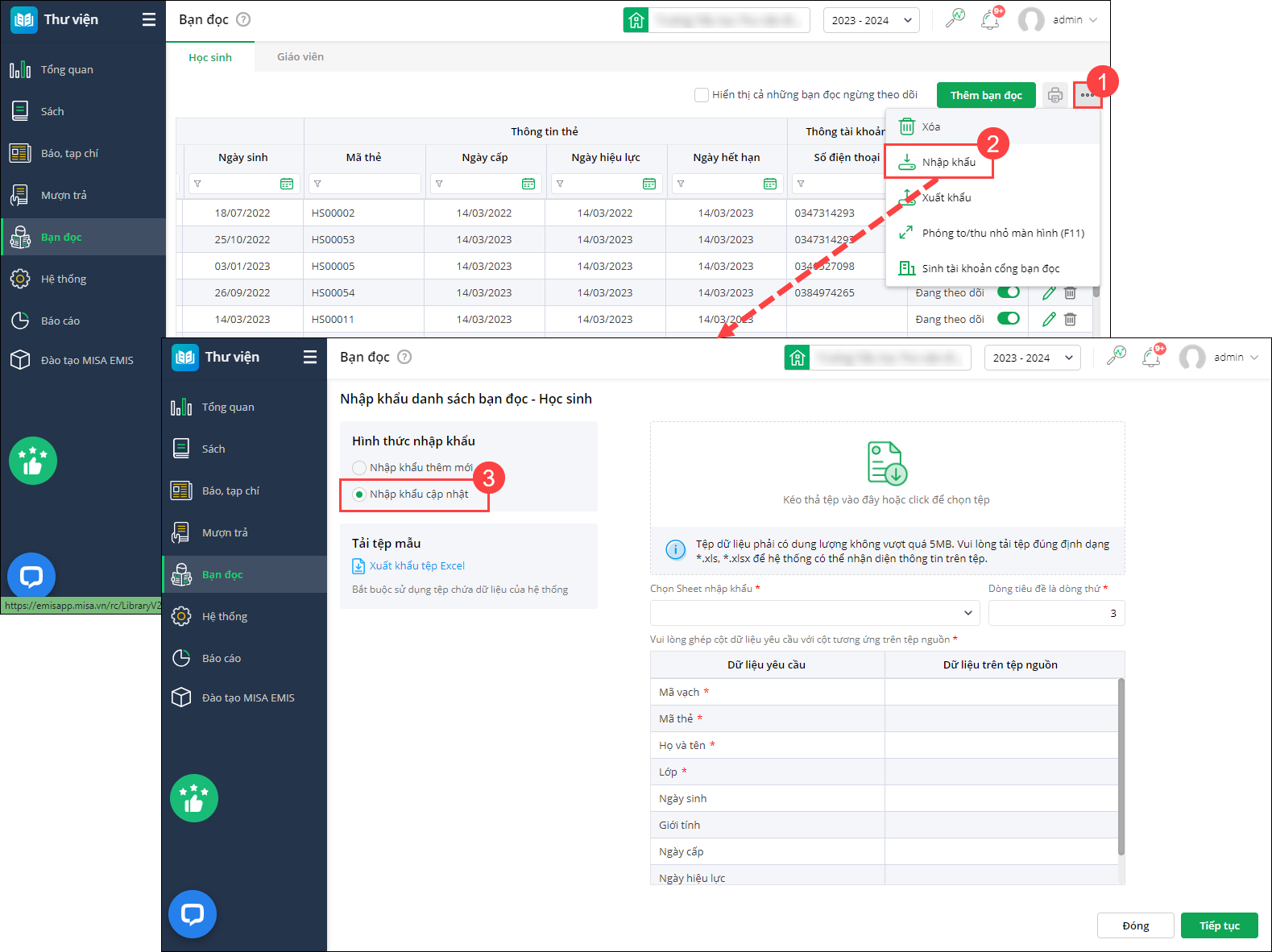Click the calendar icon in Ngày sinh filter
The width and height of the screenshot is (1272, 952).
click(x=287, y=184)
